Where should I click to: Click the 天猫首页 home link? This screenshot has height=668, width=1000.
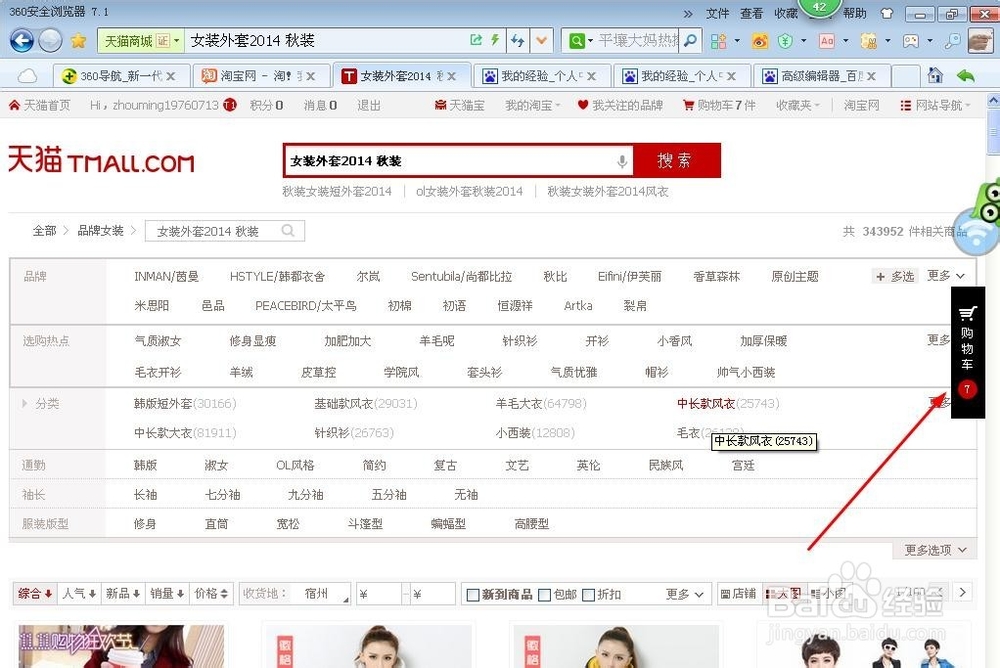[40, 105]
